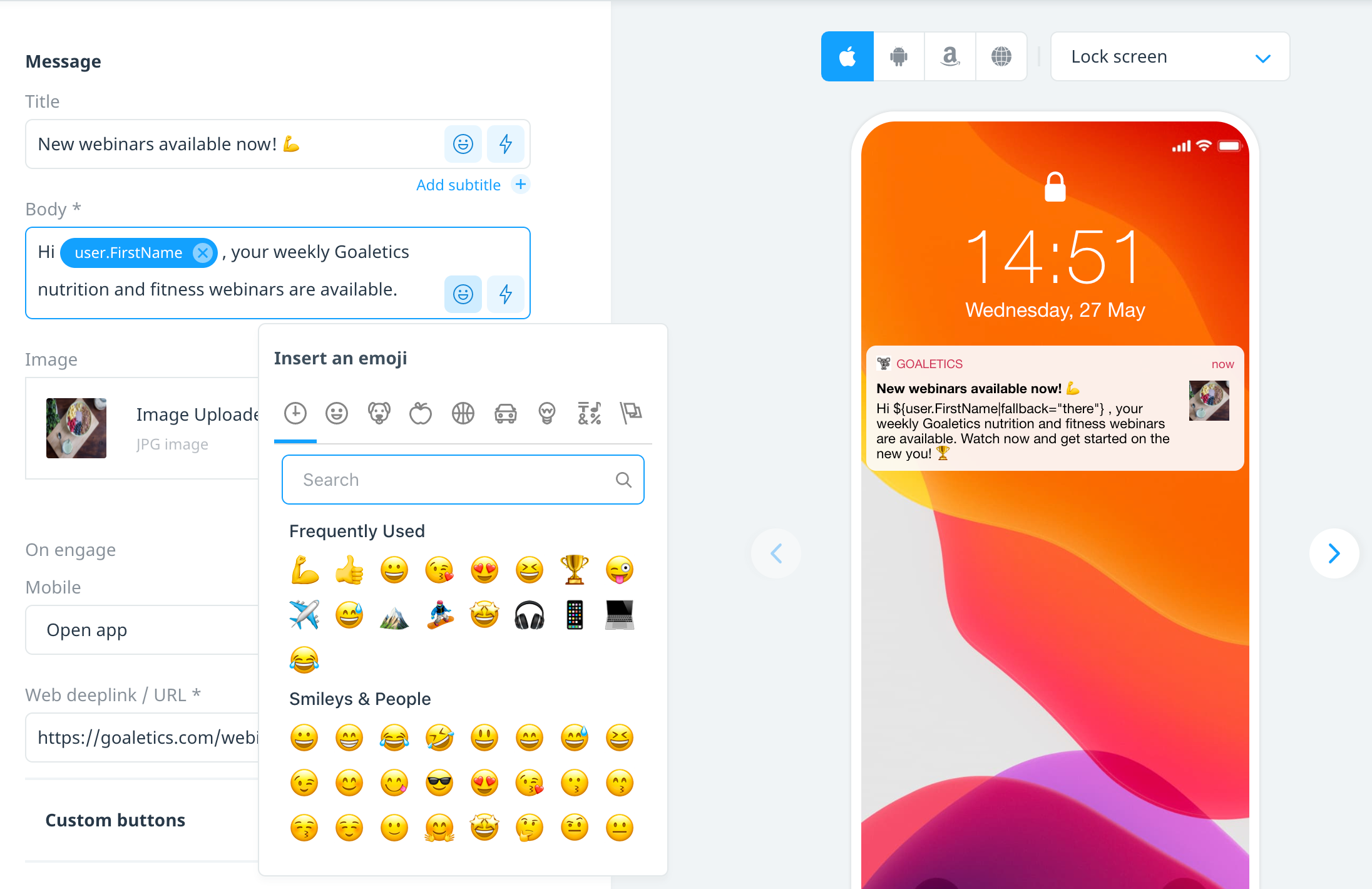Screen dimensions: 1372x889
Task: Click the lightning bolt icon in title field
Action: tap(505, 144)
